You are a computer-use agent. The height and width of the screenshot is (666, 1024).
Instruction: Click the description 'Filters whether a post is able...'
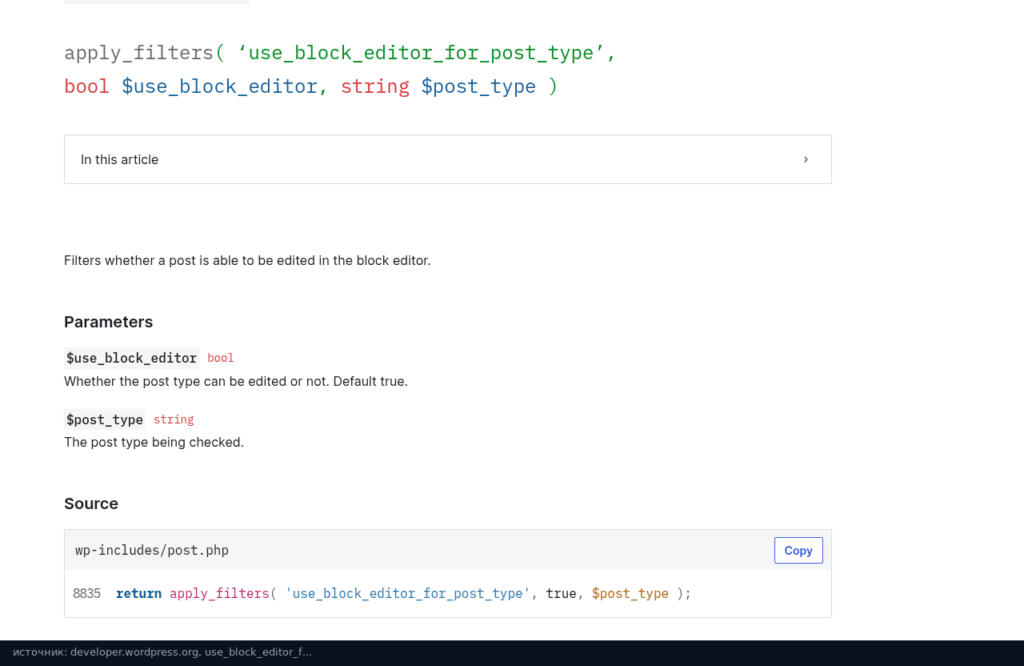point(248,261)
